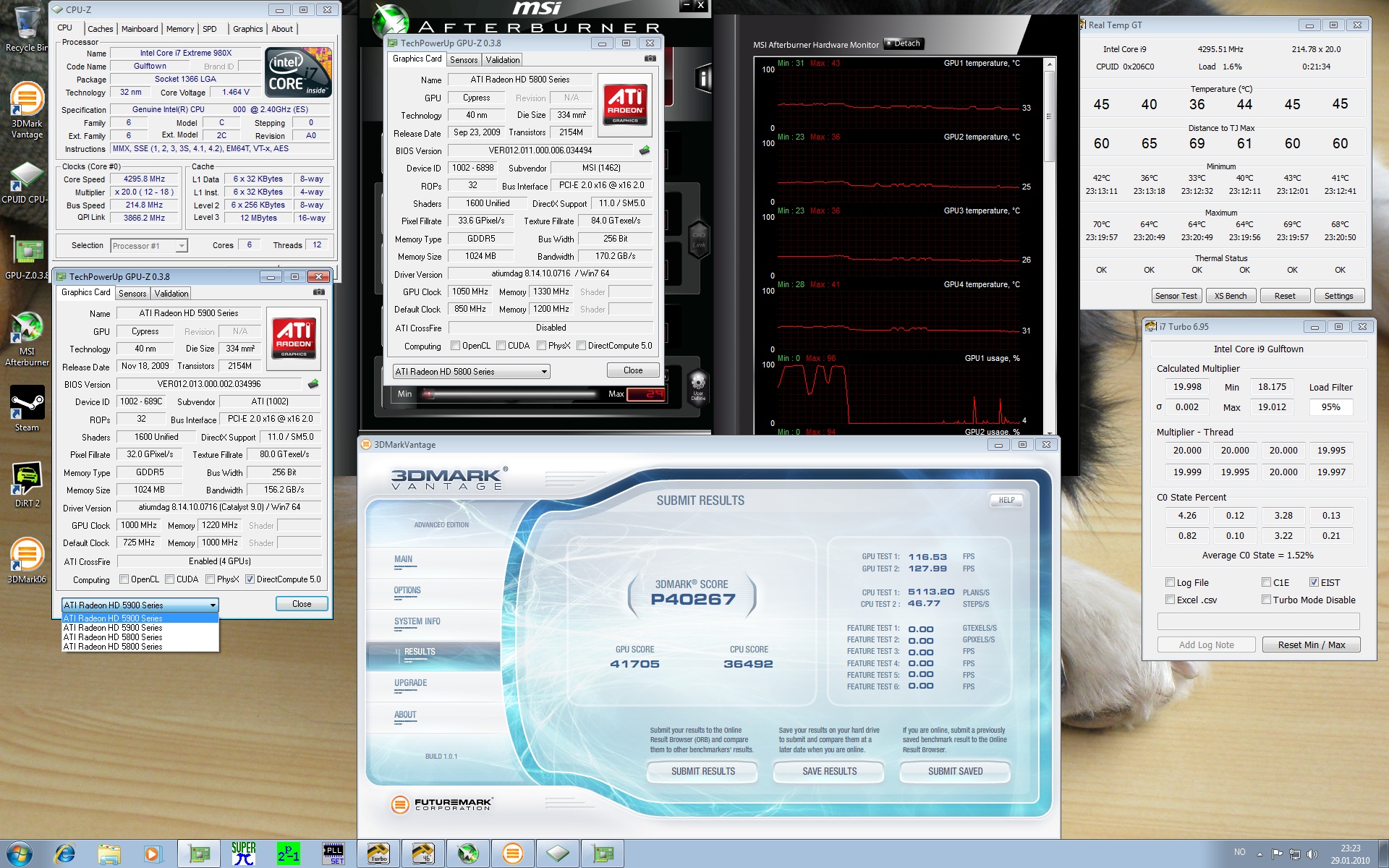The height and width of the screenshot is (868, 1389).
Task: Switch to the Mainboard tab in CPU-Z
Action: pos(140,29)
